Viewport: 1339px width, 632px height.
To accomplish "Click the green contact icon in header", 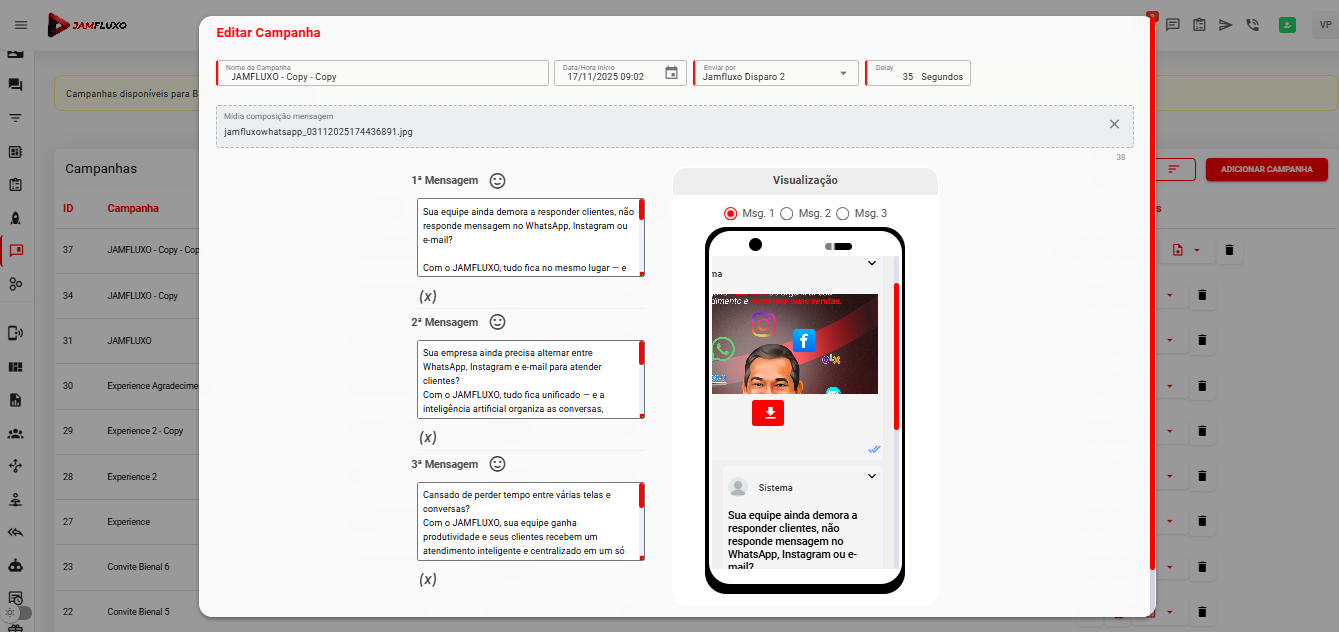I will pyautogui.click(x=1287, y=25).
